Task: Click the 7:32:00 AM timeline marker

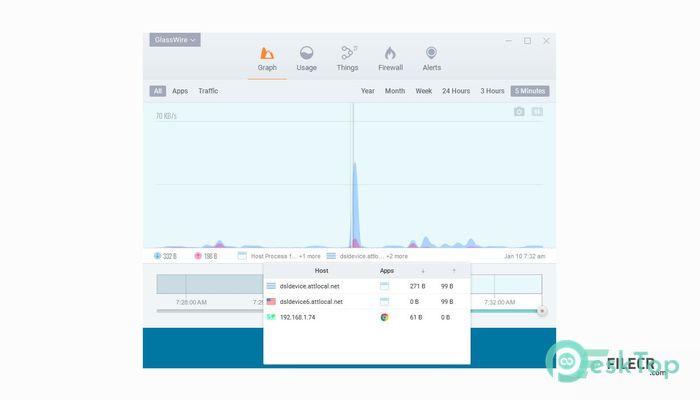Action: tap(500, 302)
